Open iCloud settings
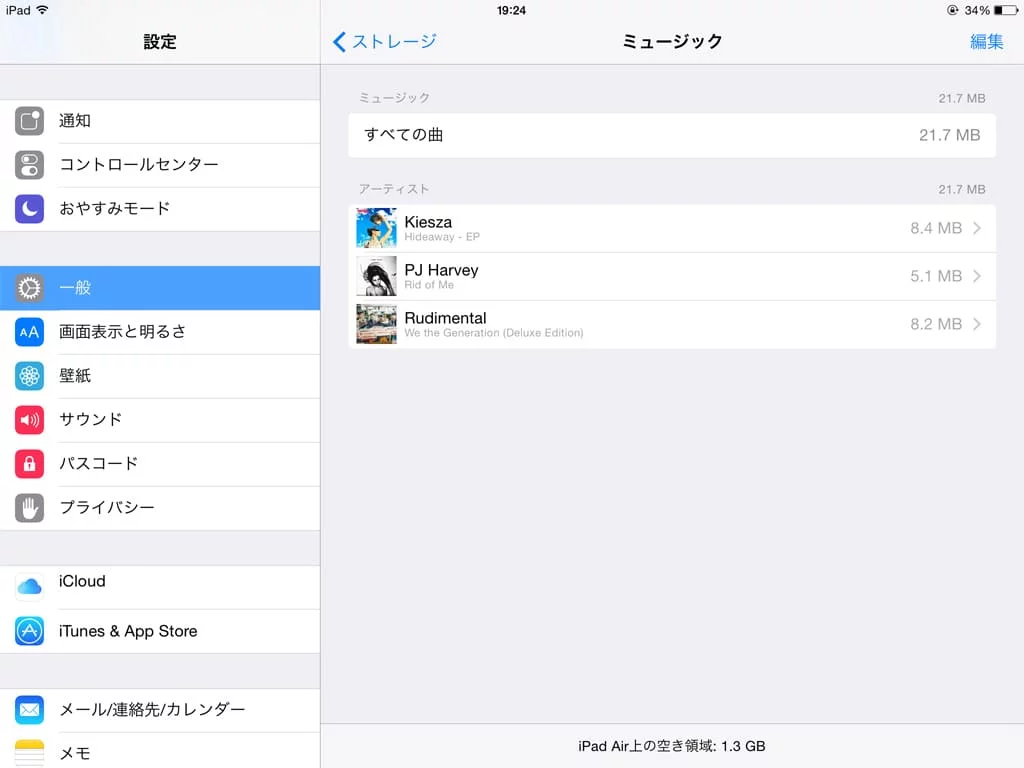 (x=160, y=587)
